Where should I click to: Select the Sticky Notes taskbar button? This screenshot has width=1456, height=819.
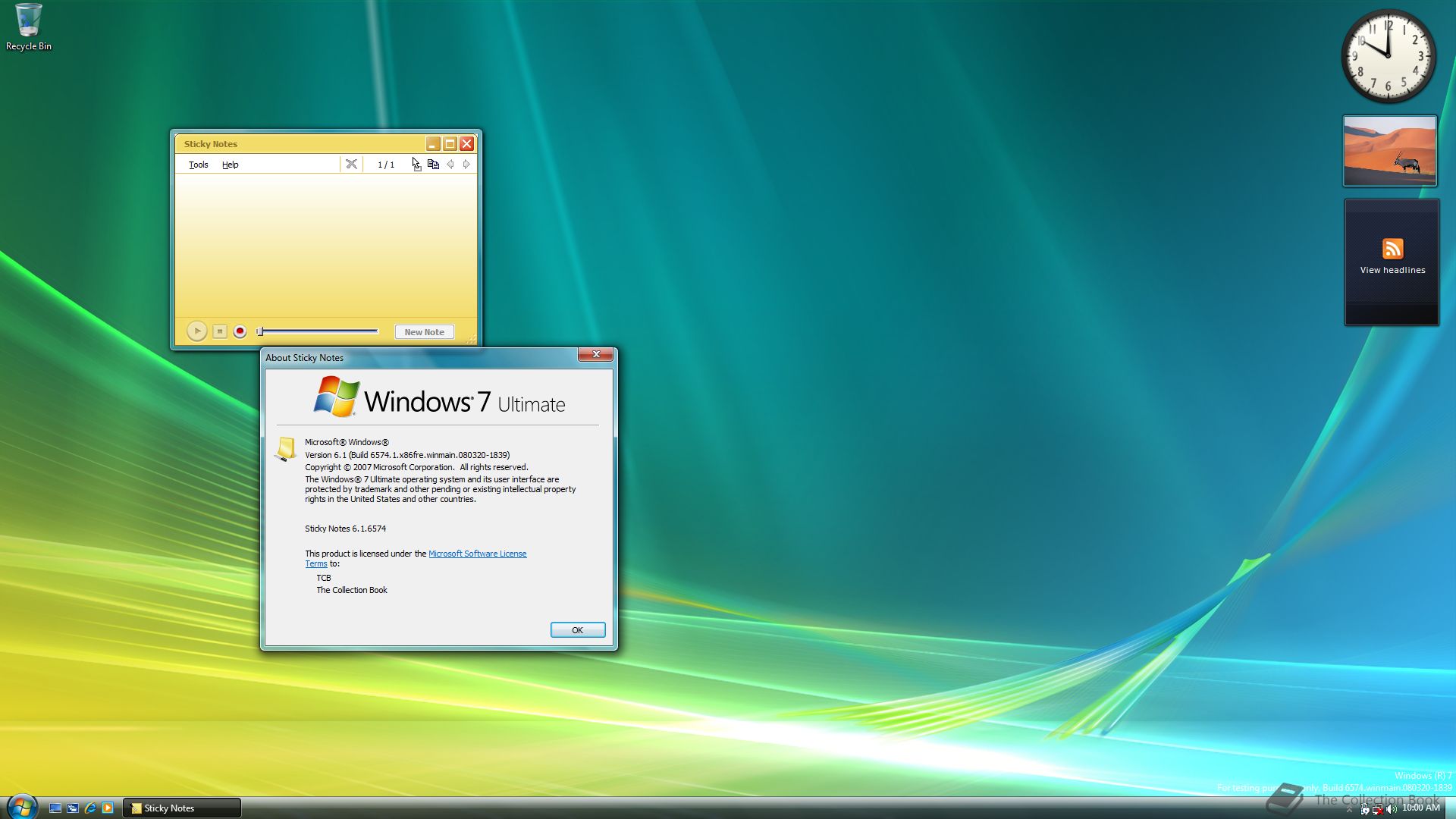[x=182, y=808]
